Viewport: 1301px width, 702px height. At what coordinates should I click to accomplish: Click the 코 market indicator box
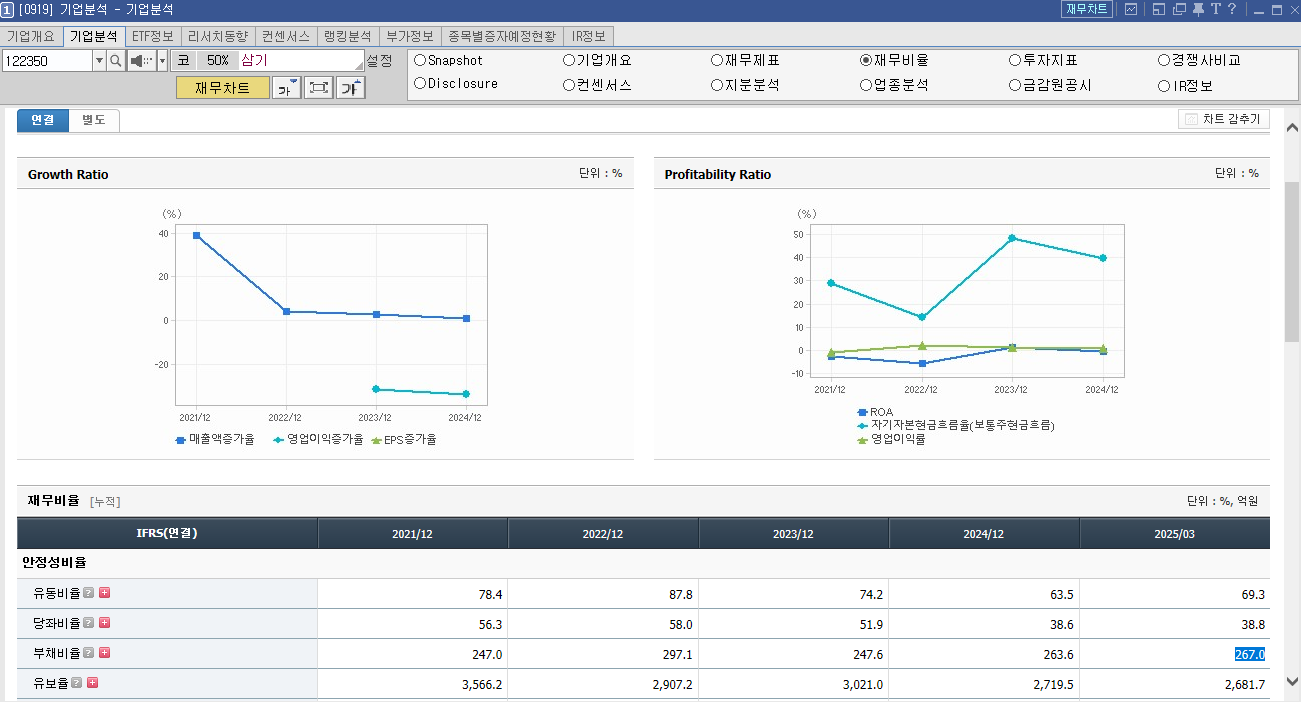point(183,60)
